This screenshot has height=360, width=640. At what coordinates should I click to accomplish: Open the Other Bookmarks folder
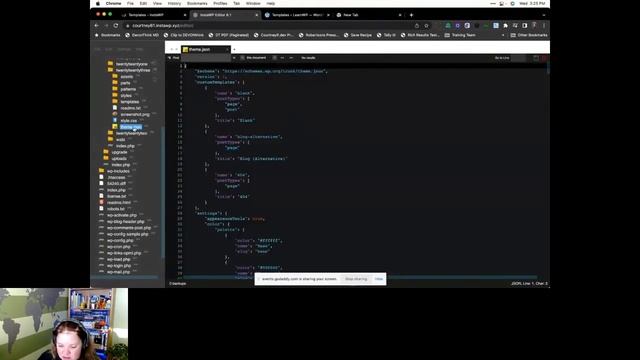coord(529,35)
